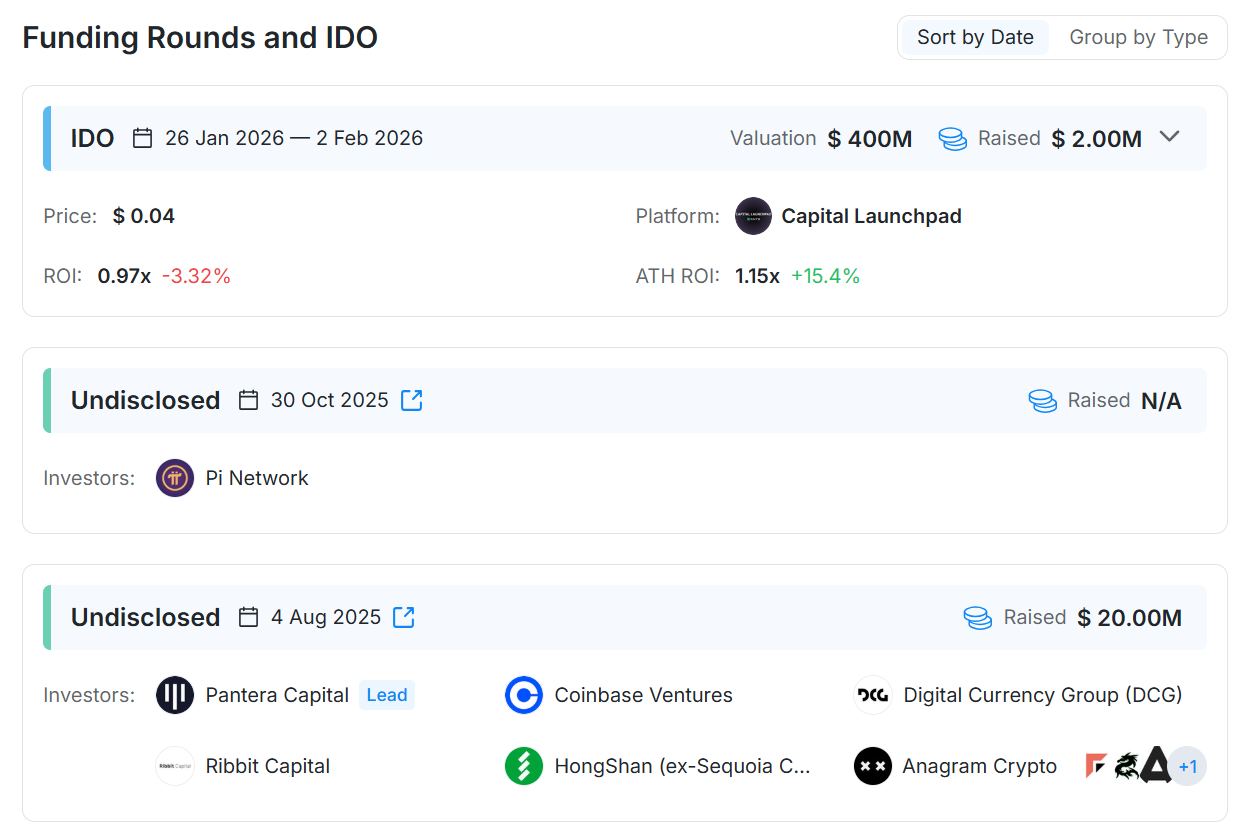
Task: Expand the +1 hidden investors badge
Action: click(1189, 765)
